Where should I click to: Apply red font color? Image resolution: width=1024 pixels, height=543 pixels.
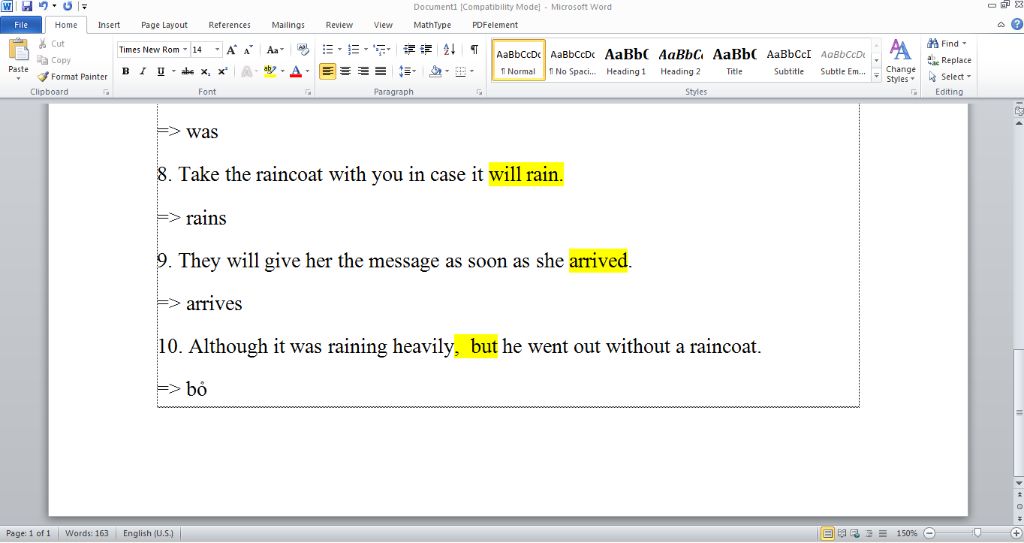pyautogui.click(x=296, y=71)
